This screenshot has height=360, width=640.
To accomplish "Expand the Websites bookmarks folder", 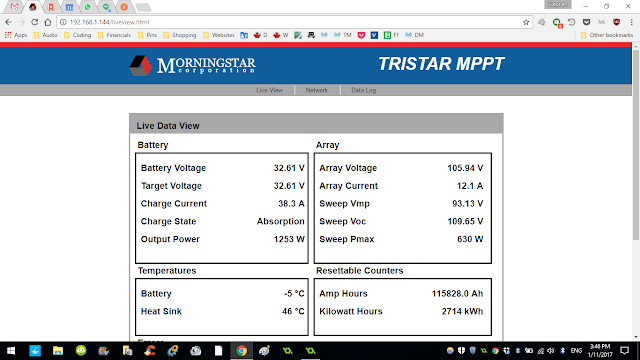I will [x=219, y=35].
